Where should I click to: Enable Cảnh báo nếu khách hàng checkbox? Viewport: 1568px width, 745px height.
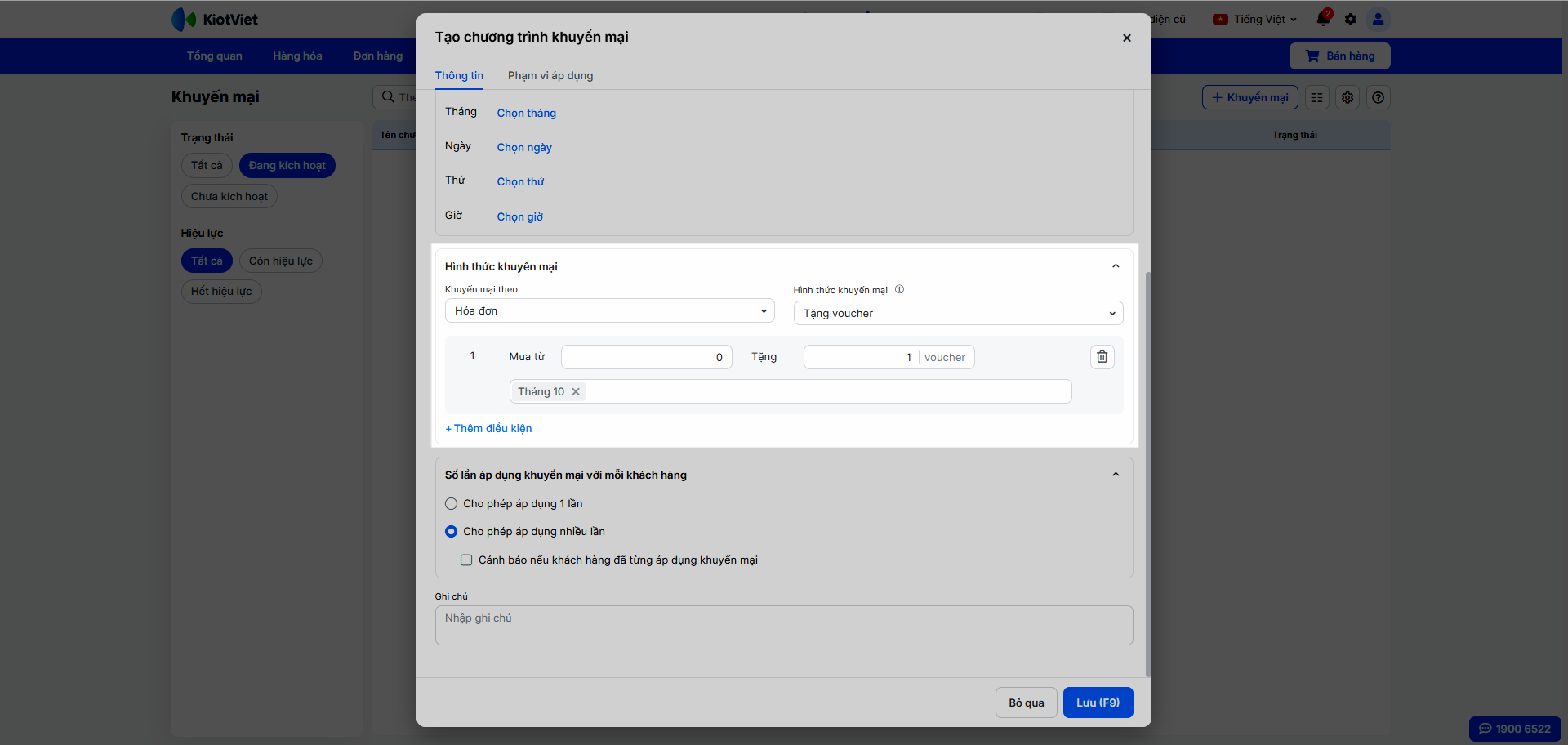pyautogui.click(x=466, y=560)
